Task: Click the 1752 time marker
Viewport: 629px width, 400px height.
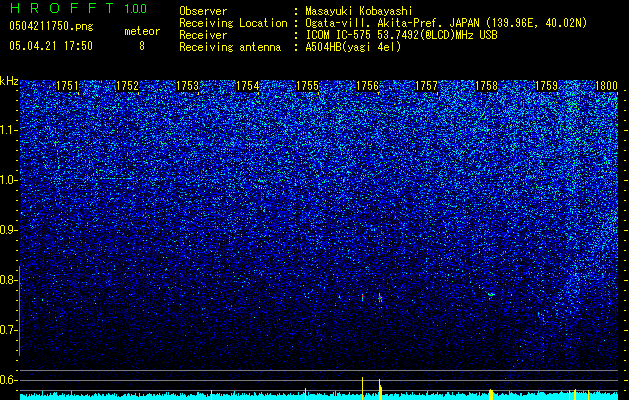Action: [x=127, y=86]
